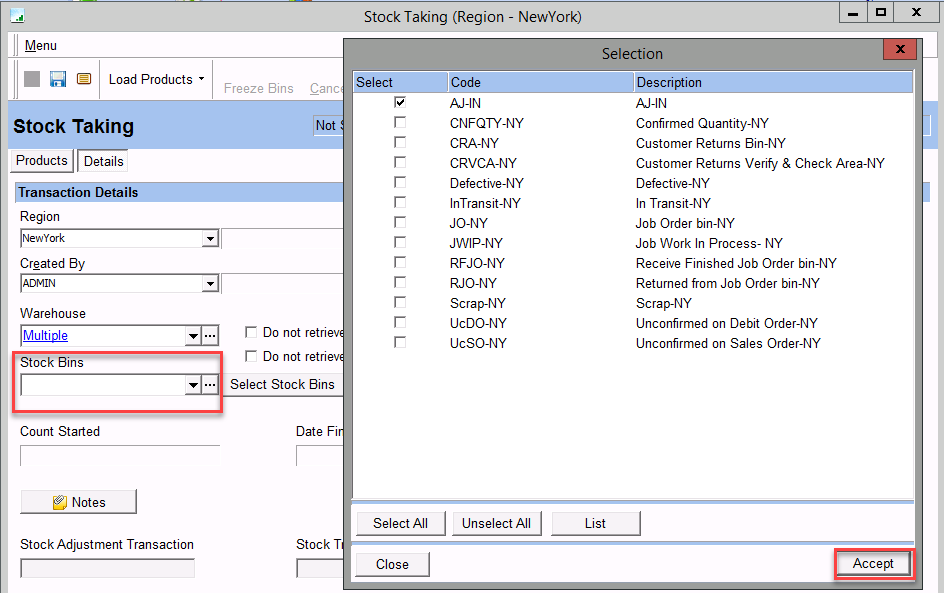Click the Select All button
Image resolution: width=944 pixels, height=593 pixels.
click(x=400, y=523)
